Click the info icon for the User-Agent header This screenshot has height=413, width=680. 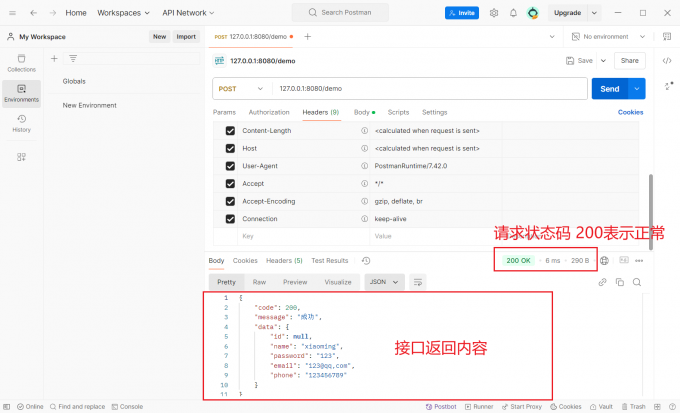pyautogui.click(x=364, y=166)
